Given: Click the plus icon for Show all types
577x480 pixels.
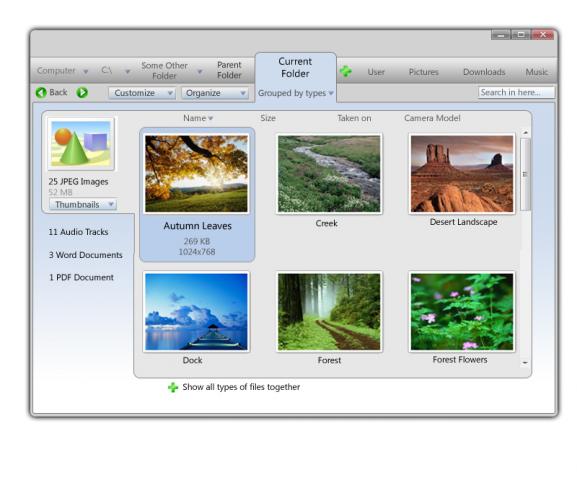Looking at the screenshot, I should [173, 387].
